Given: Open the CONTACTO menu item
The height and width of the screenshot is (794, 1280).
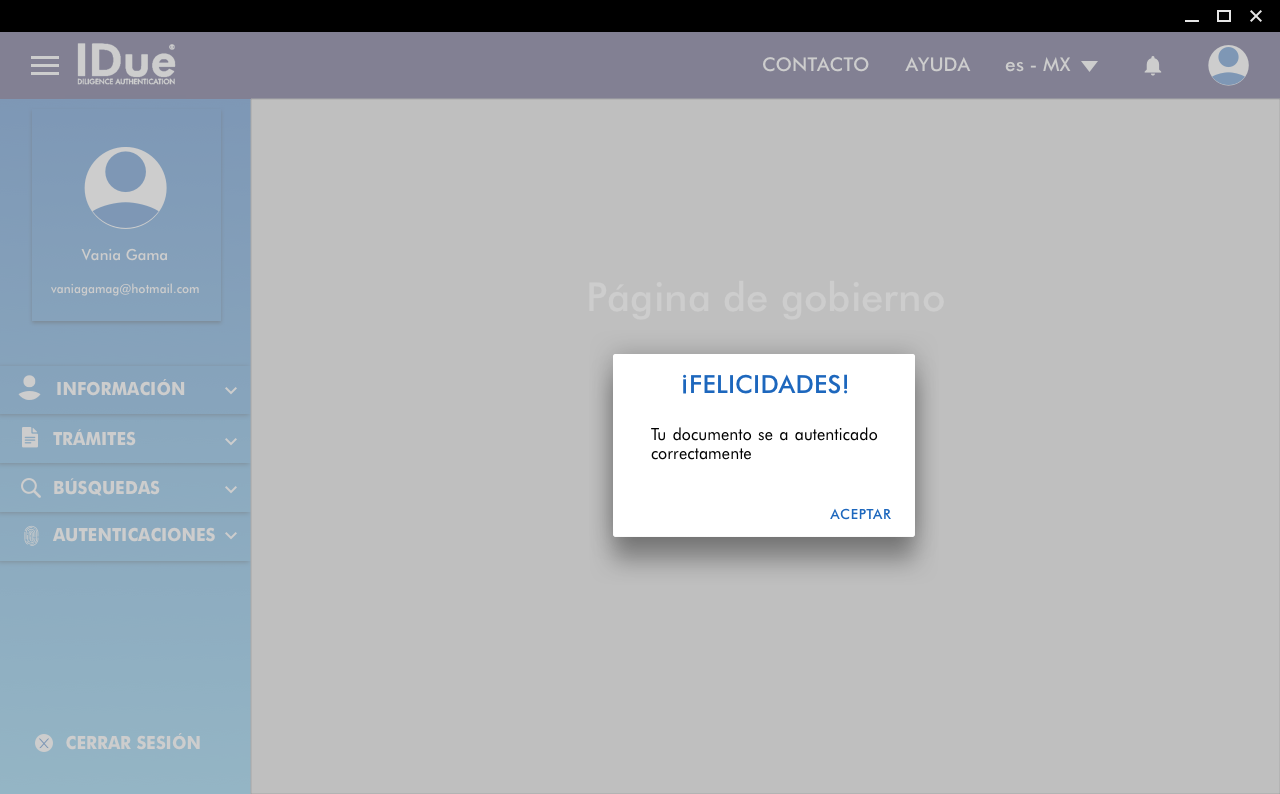Looking at the screenshot, I should (815, 65).
